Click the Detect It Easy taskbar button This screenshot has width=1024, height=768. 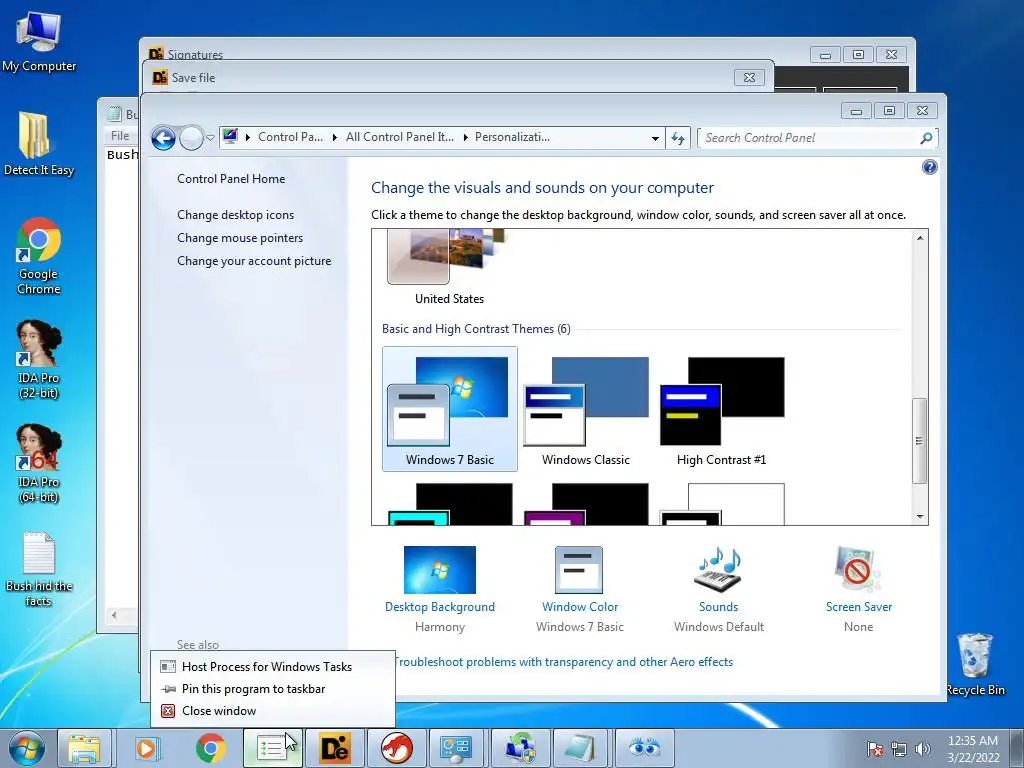coord(334,748)
